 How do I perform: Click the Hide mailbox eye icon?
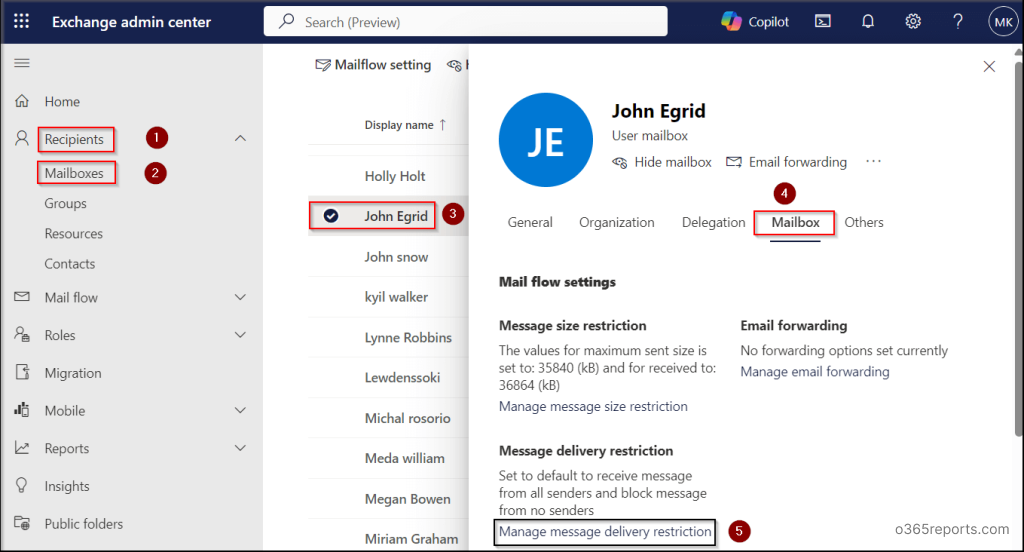pyautogui.click(x=619, y=162)
